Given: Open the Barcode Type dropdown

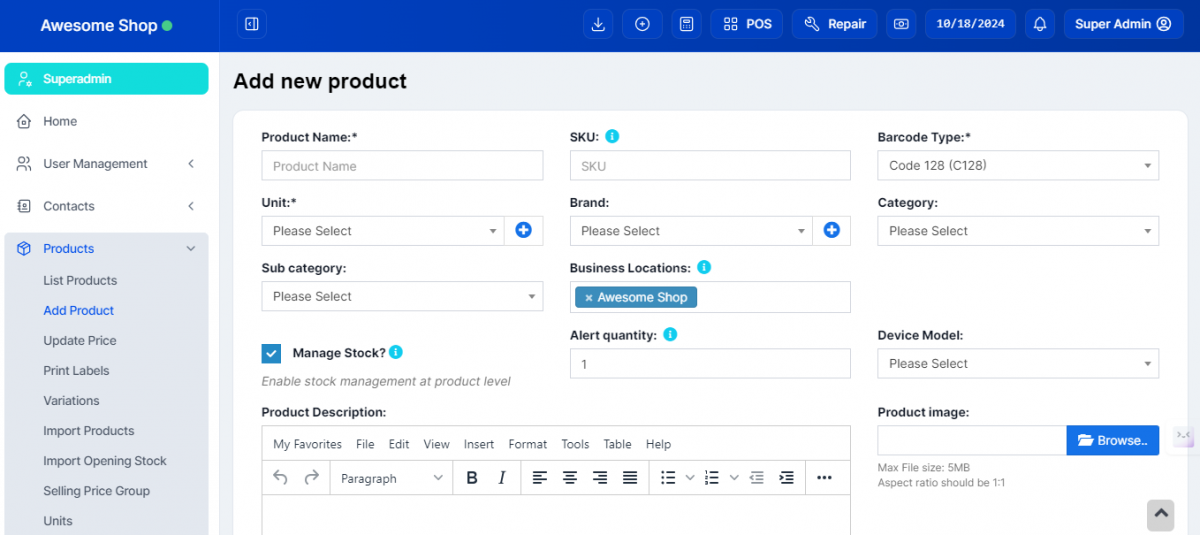Looking at the screenshot, I should pos(1018,166).
